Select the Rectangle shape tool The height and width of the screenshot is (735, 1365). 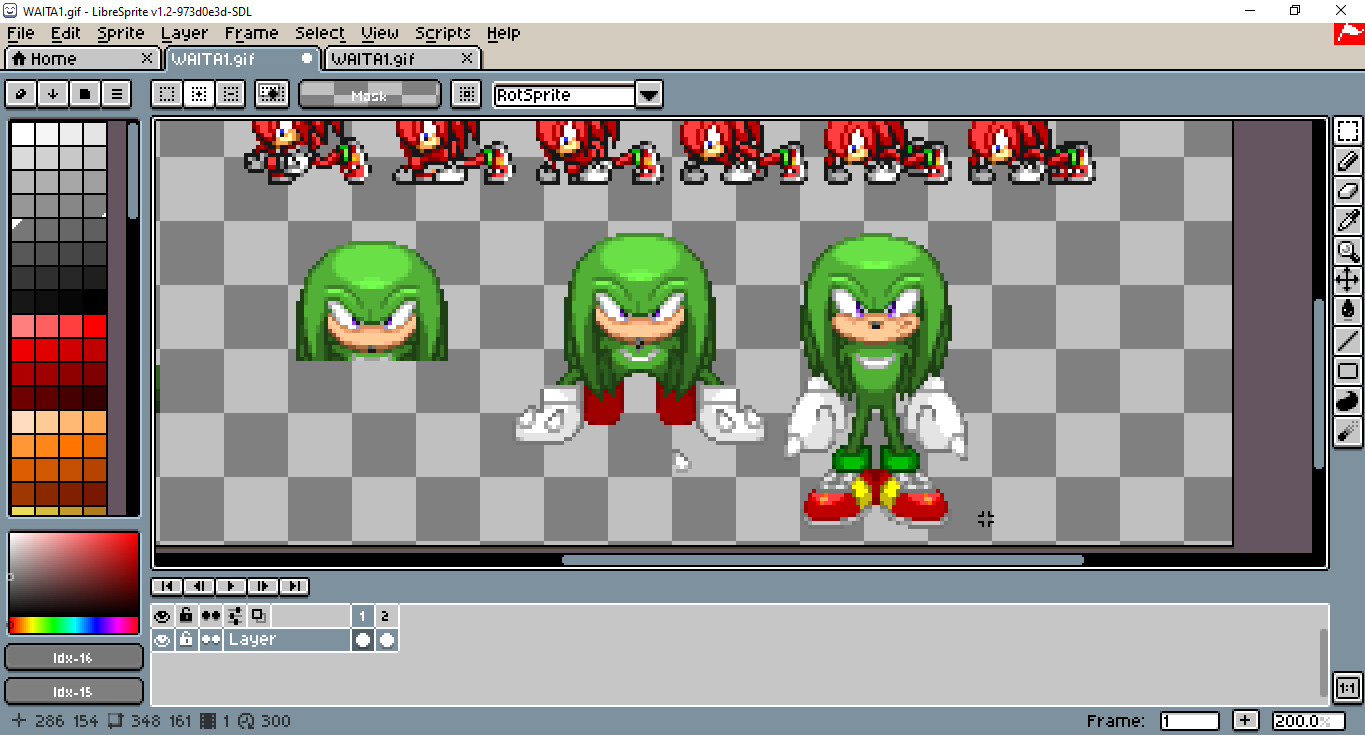[1348, 371]
